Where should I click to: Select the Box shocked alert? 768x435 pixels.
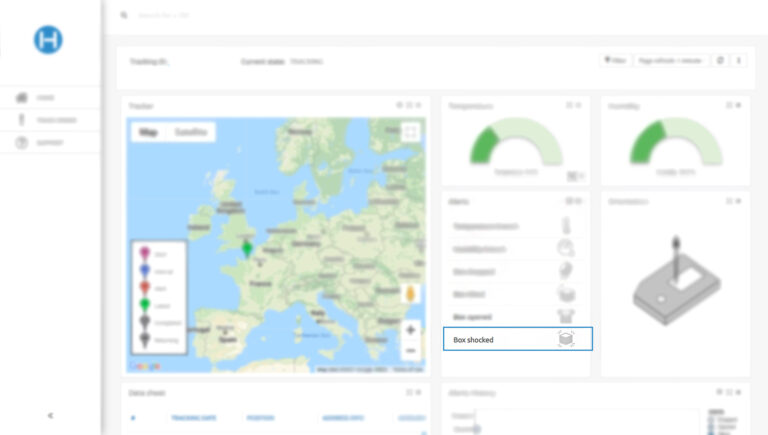518,339
